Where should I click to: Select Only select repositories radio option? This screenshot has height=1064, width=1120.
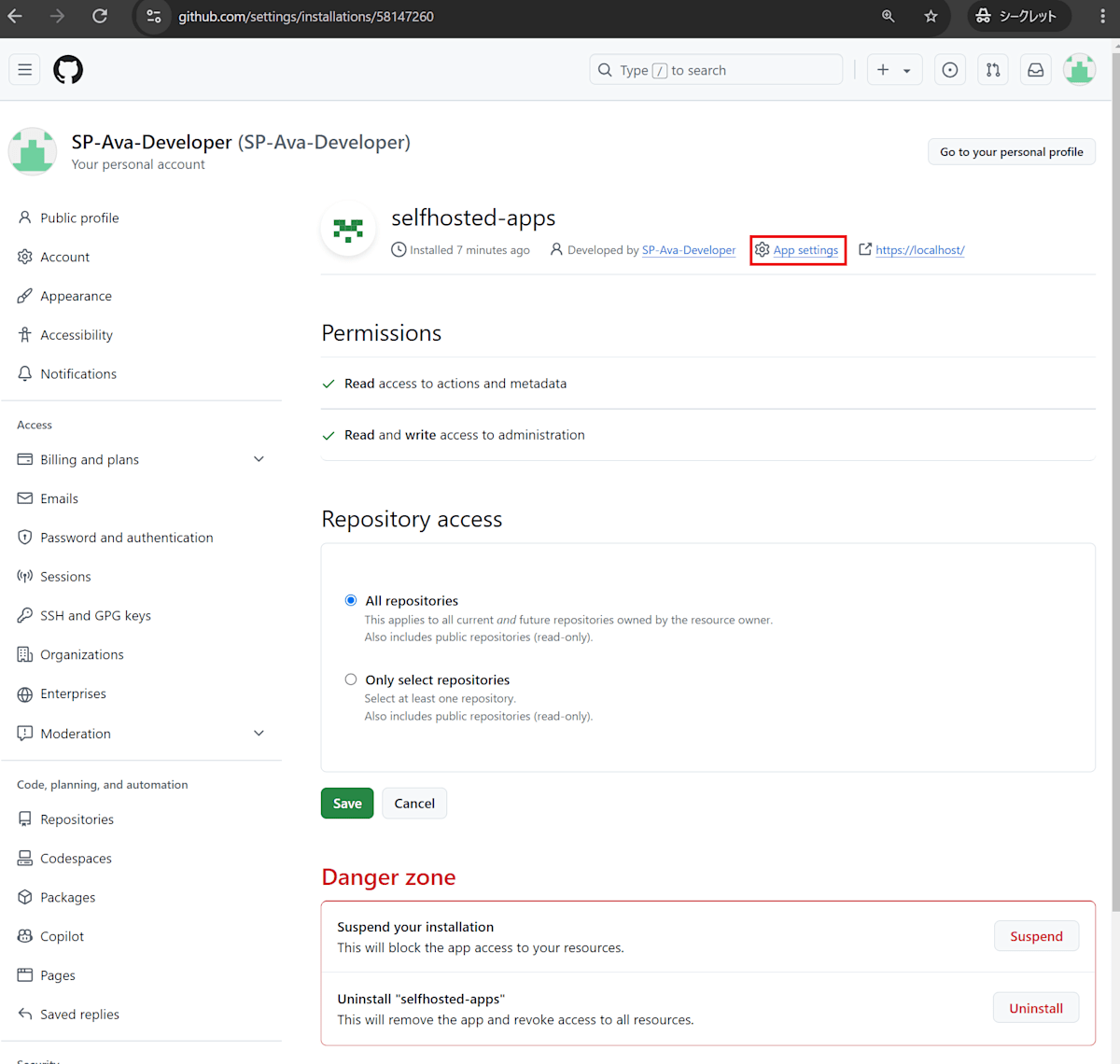tap(351, 679)
